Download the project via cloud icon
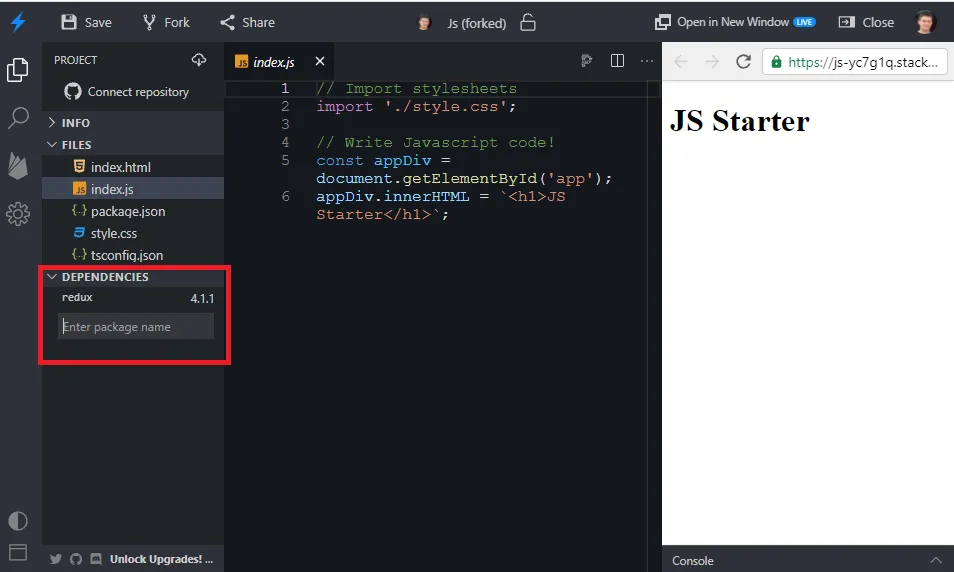The height and width of the screenshot is (572, 954). [199, 60]
